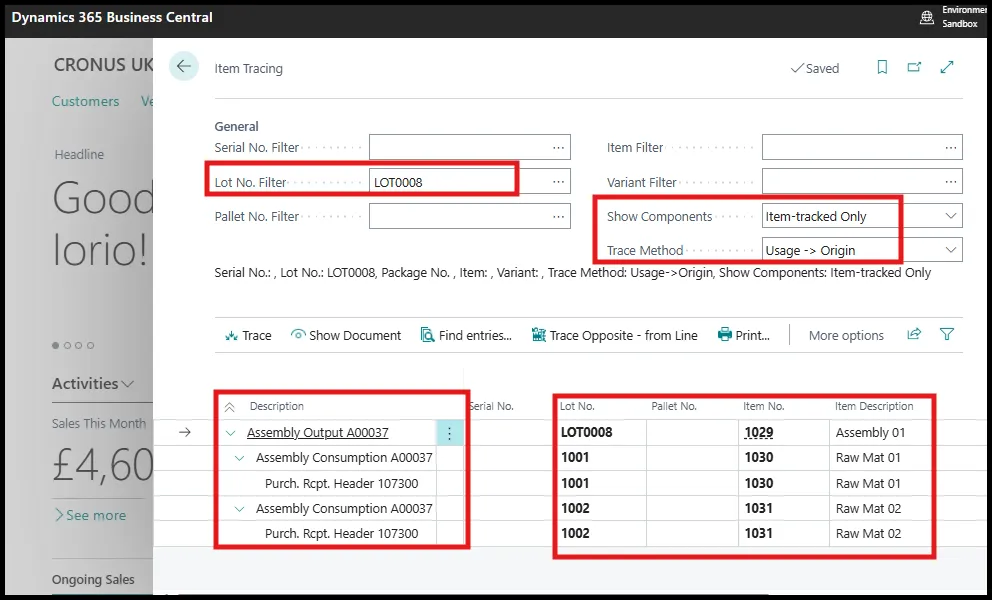
Task: Click See more in the background page
Action: click(90, 515)
